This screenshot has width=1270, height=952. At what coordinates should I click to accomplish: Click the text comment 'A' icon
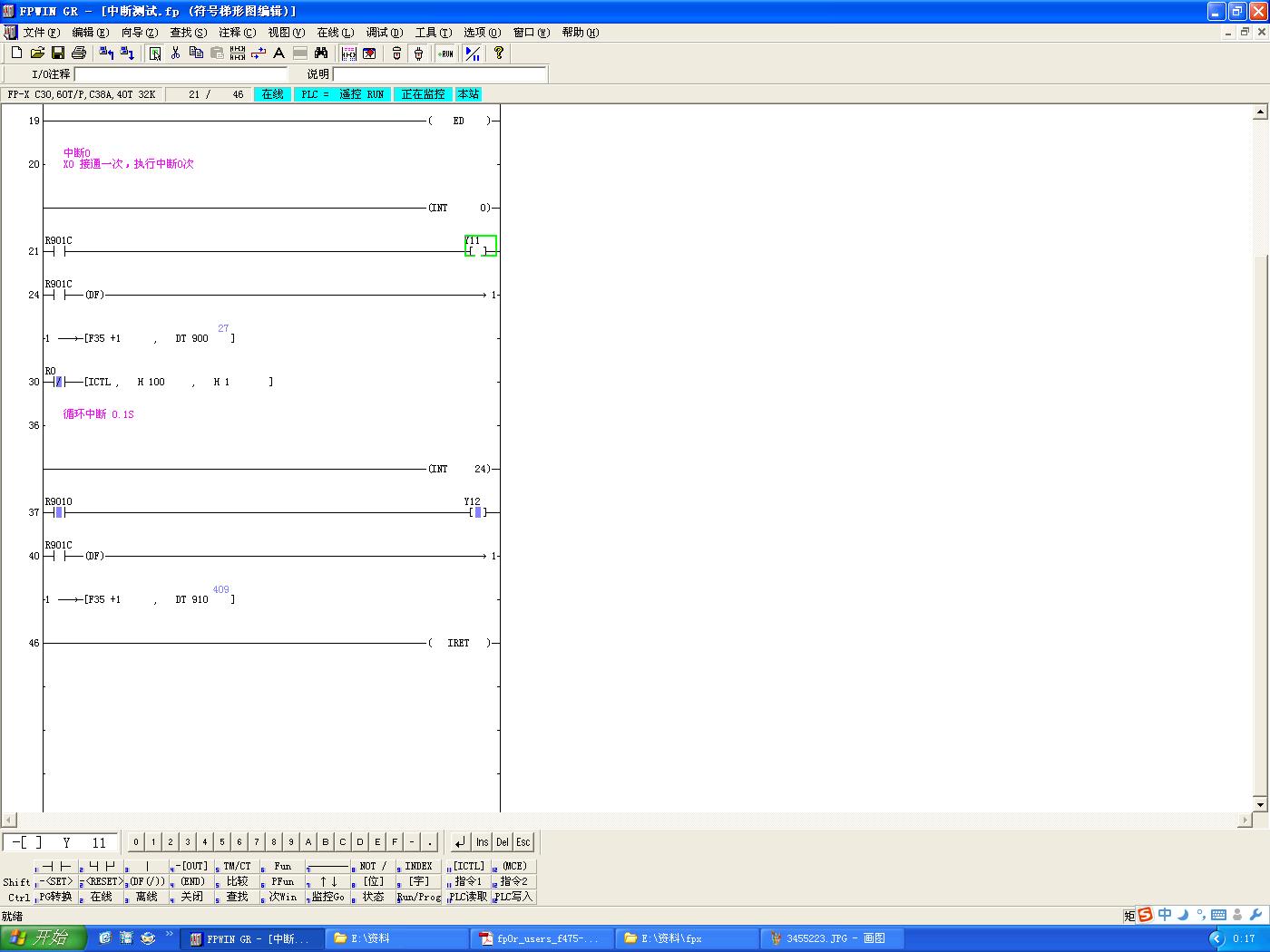pos(279,53)
